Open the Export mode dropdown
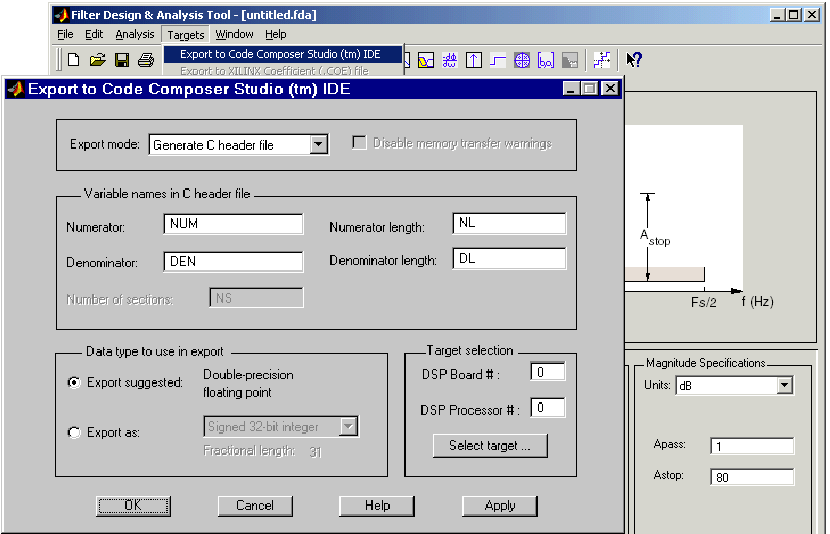This screenshot has width=830, height=534. [x=319, y=144]
